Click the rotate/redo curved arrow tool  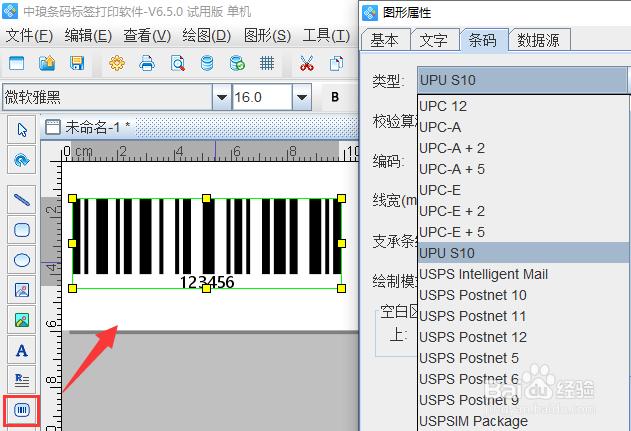pyautogui.click(x=22, y=160)
